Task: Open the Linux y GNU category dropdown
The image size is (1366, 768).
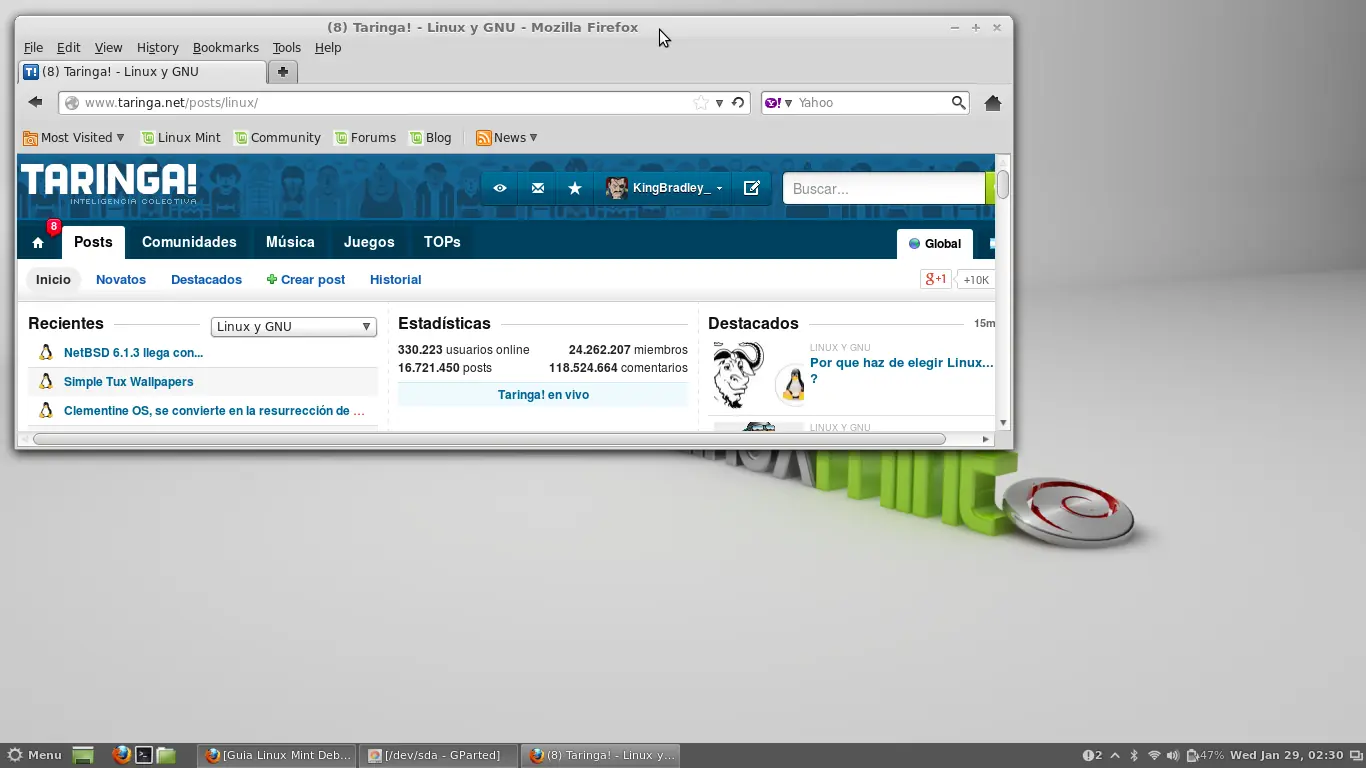Action: click(x=294, y=327)
